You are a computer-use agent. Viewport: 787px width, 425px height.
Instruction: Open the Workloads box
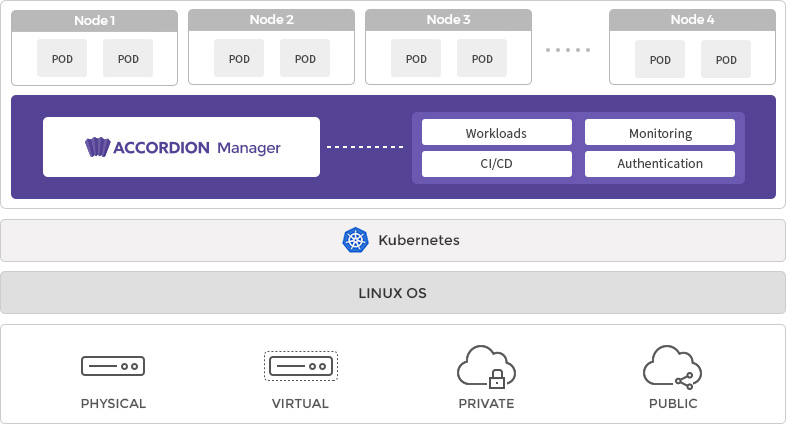coord(496,133)
